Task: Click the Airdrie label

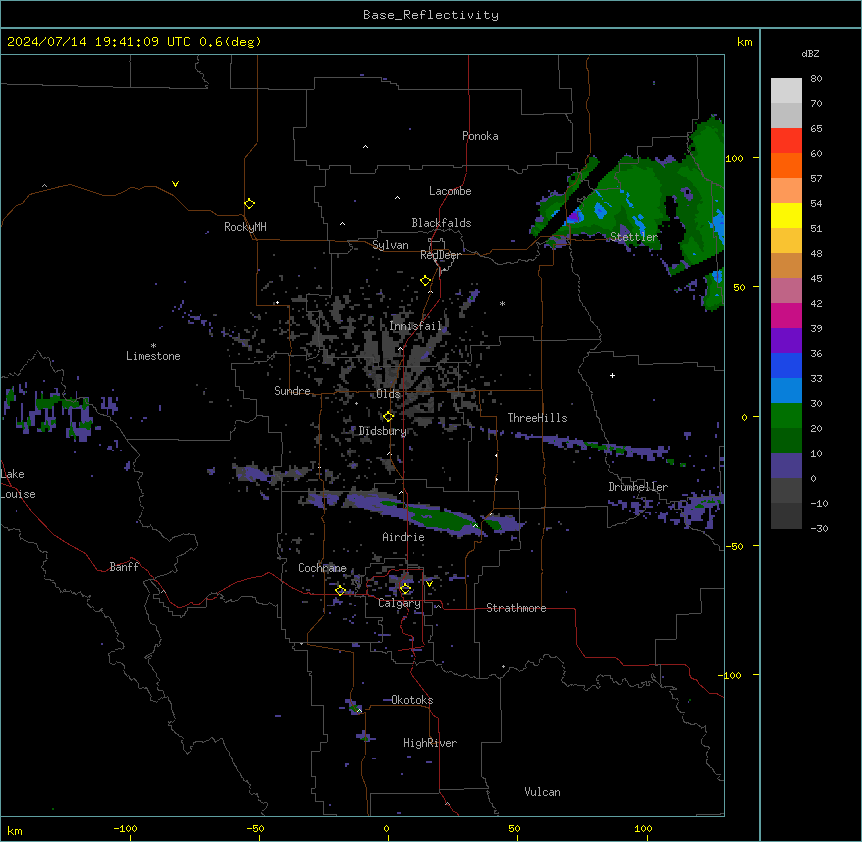Action: (x=403, y=537)
